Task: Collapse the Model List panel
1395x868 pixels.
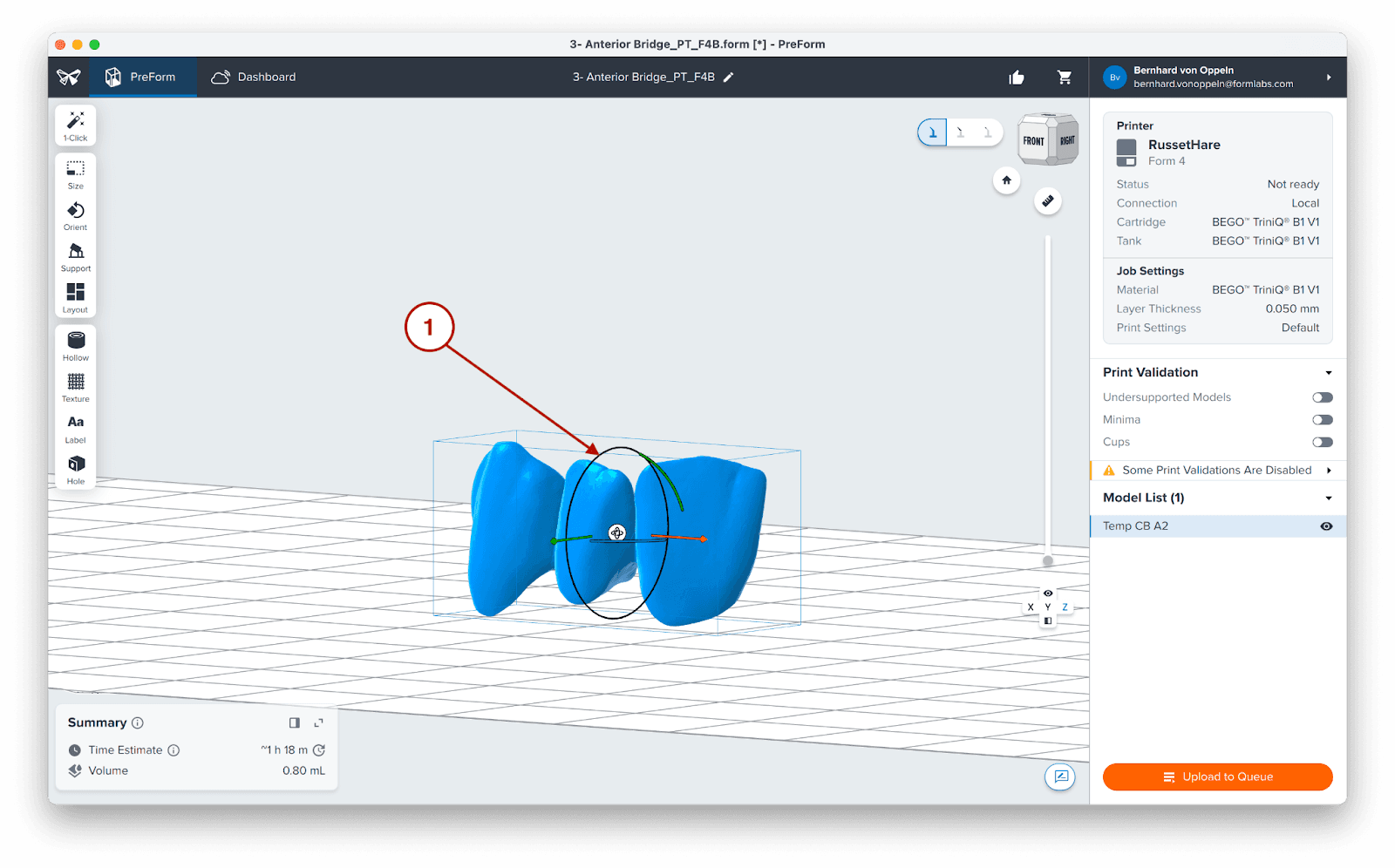Action: click(x=1329, y=498)
